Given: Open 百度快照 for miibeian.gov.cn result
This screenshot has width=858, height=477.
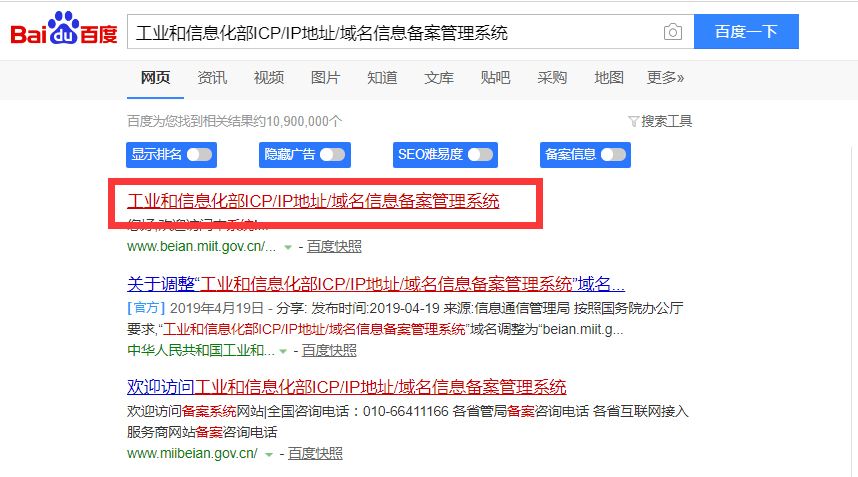Looking at the screenshot, I should click(x=315, y=453).
